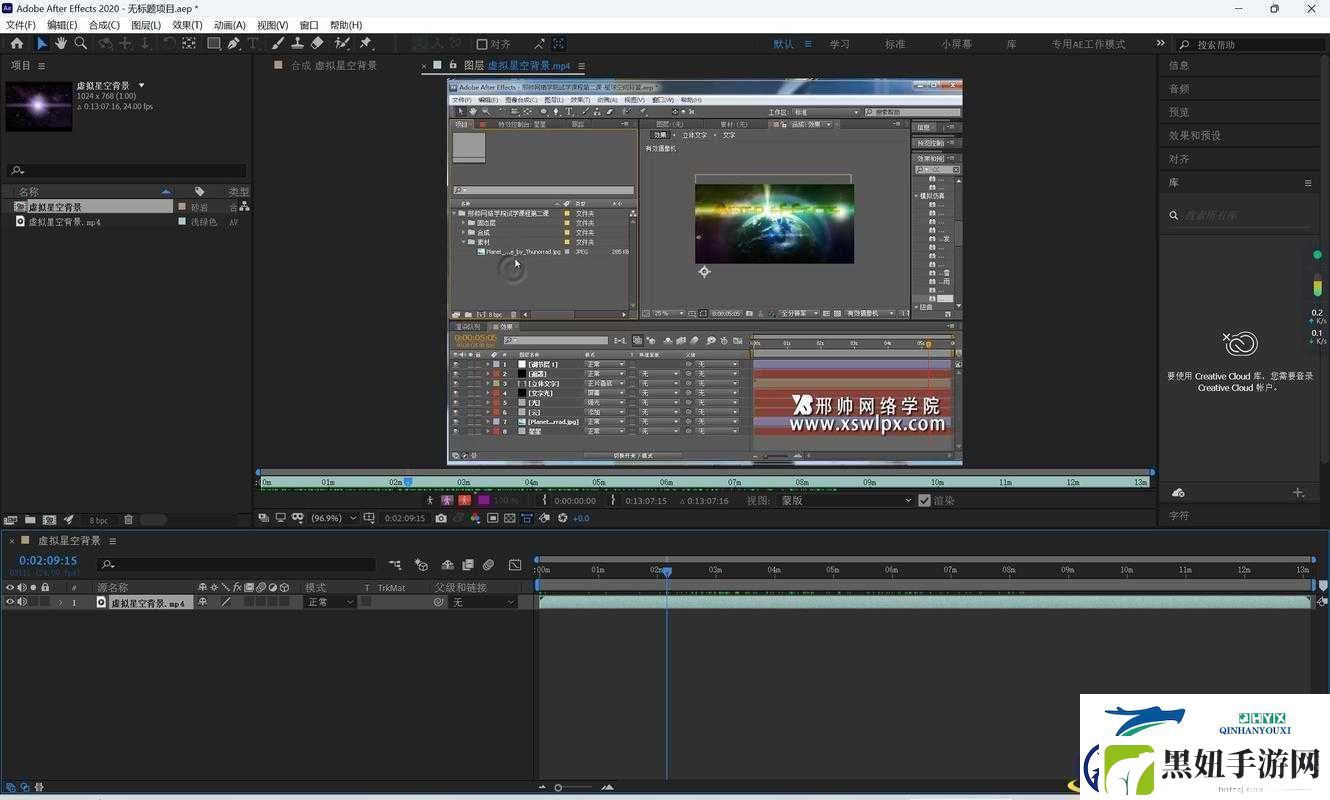The width and height of the screenshot is (1330, 800).
Task: Toggle quality switch for 虚拟星空背景.mp4 layer
Action: pyautogui.click(x=226, y=602)
